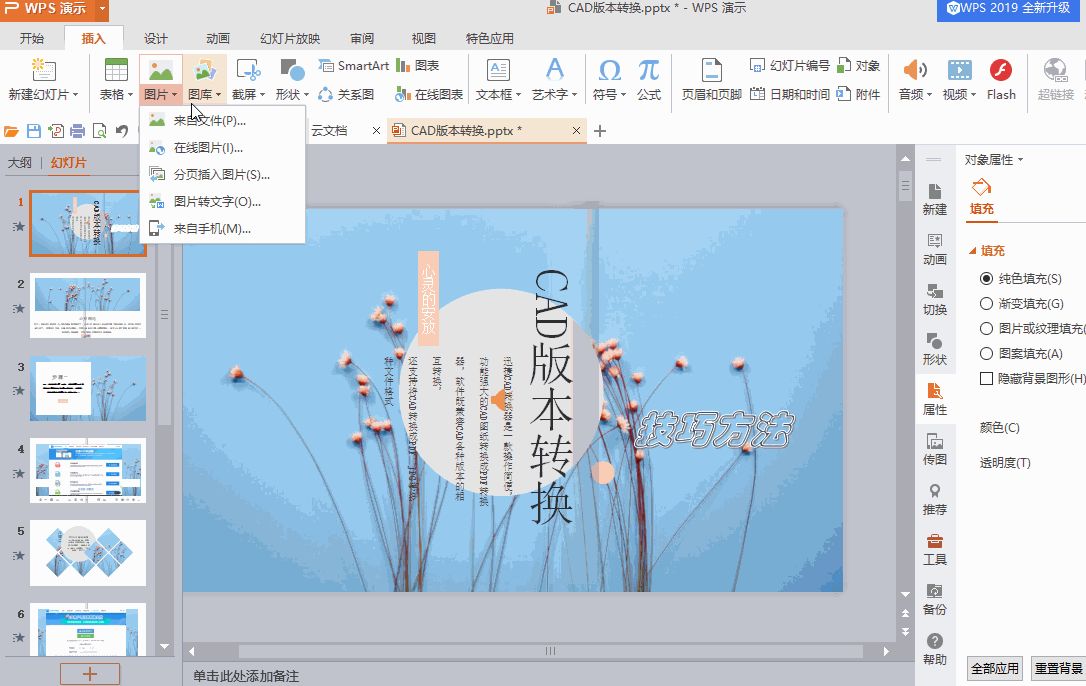Click the 全部应用 button
Image resolution: width=1086 pixels, height=686 pixels.
coord(995,669)
